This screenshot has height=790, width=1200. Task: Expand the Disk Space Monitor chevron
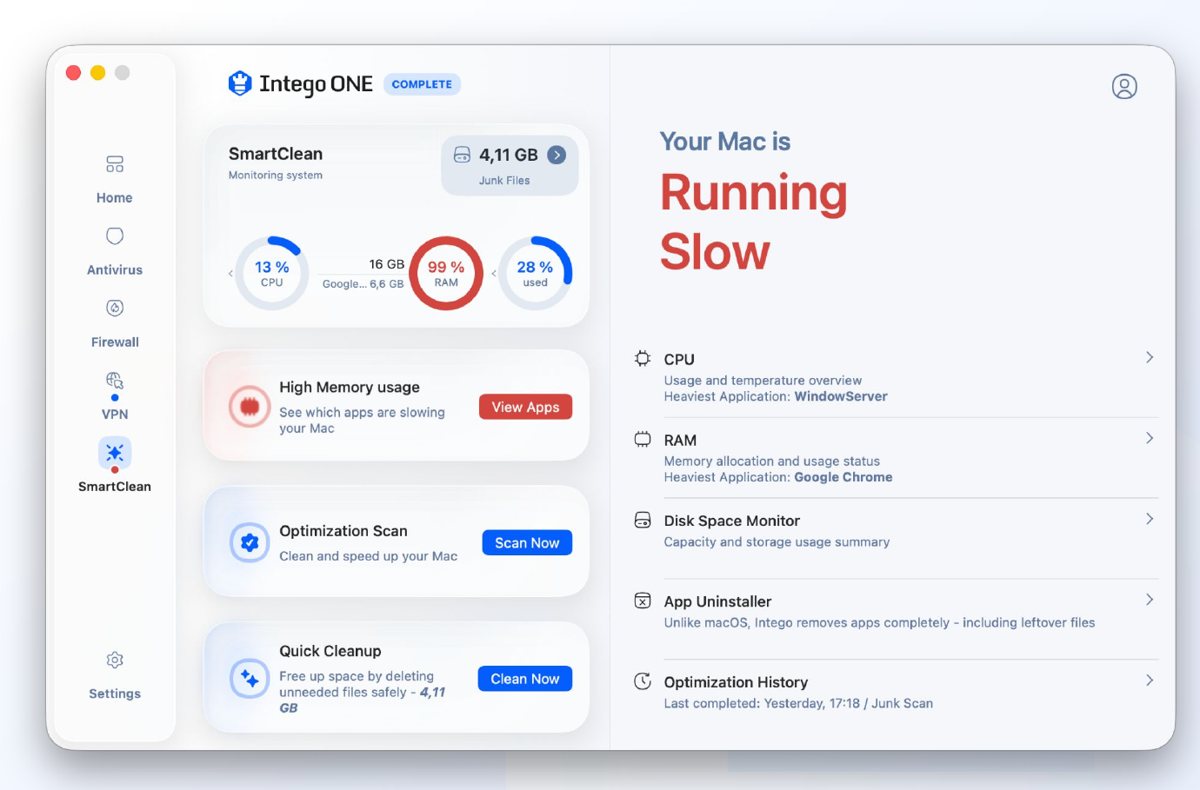pos(1149,519)
